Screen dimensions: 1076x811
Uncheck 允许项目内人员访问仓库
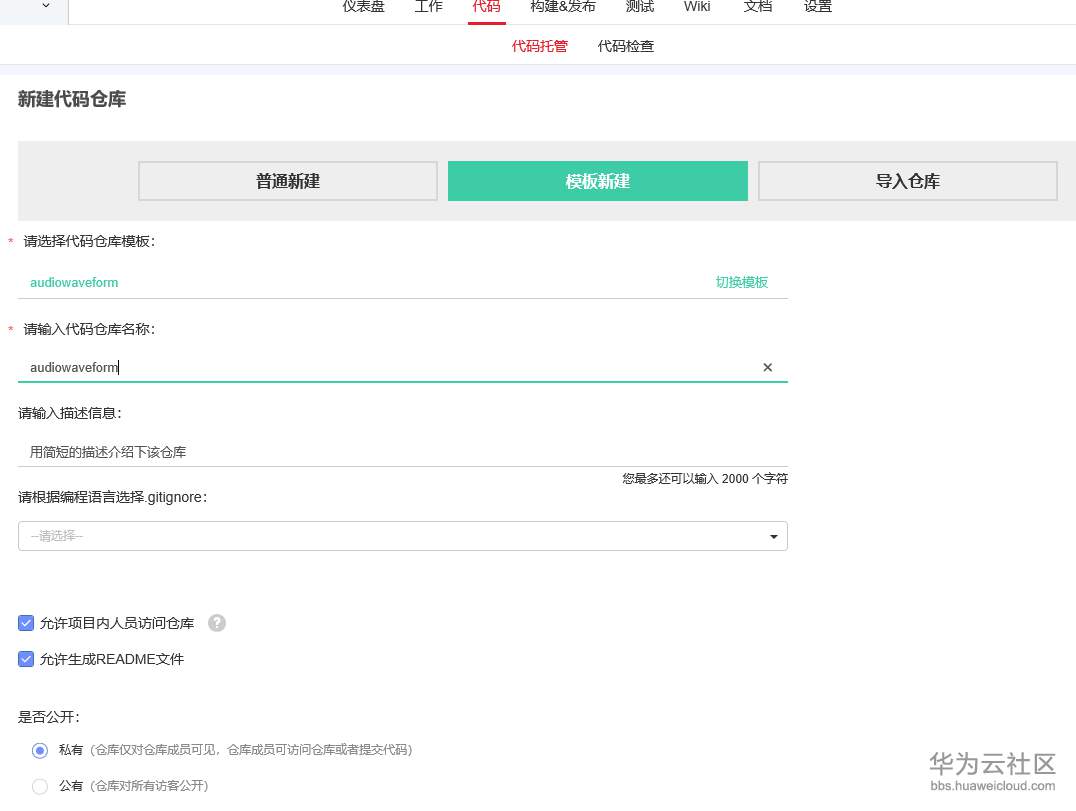pos(26,622)
